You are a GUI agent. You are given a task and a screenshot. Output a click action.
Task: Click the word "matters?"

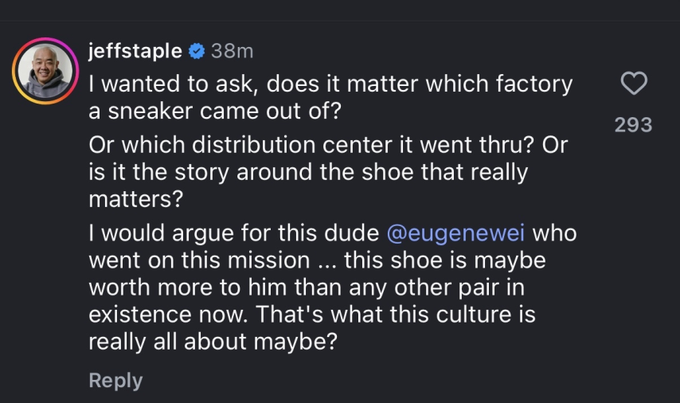pos(135,199)
